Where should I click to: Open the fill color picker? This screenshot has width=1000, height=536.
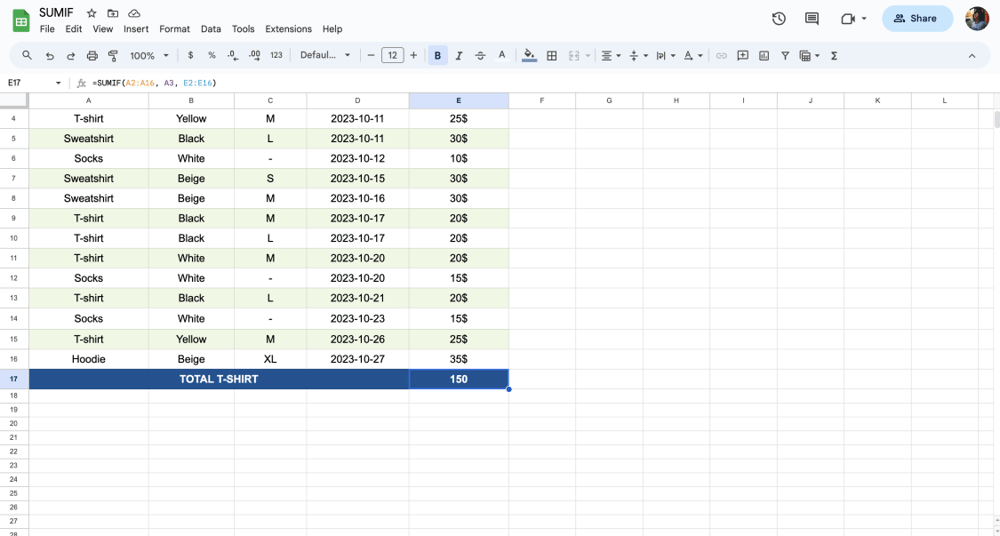click(529, 56)
